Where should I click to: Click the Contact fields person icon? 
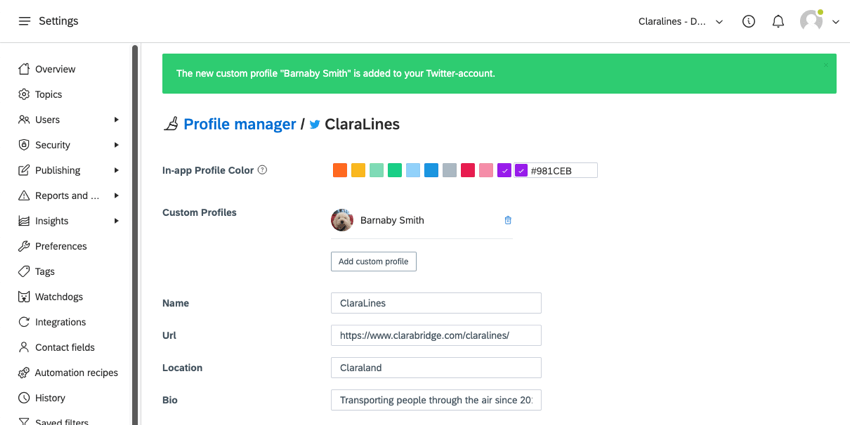[x=23, y=347]
